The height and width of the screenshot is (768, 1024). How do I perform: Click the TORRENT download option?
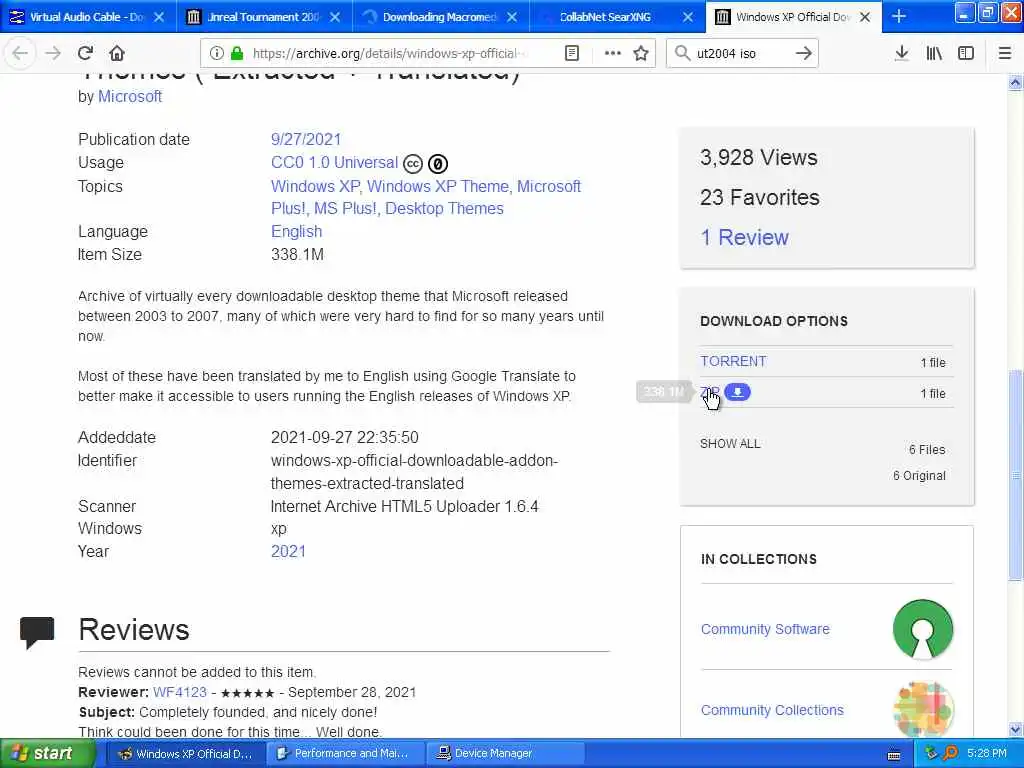(x=733, y=361)
